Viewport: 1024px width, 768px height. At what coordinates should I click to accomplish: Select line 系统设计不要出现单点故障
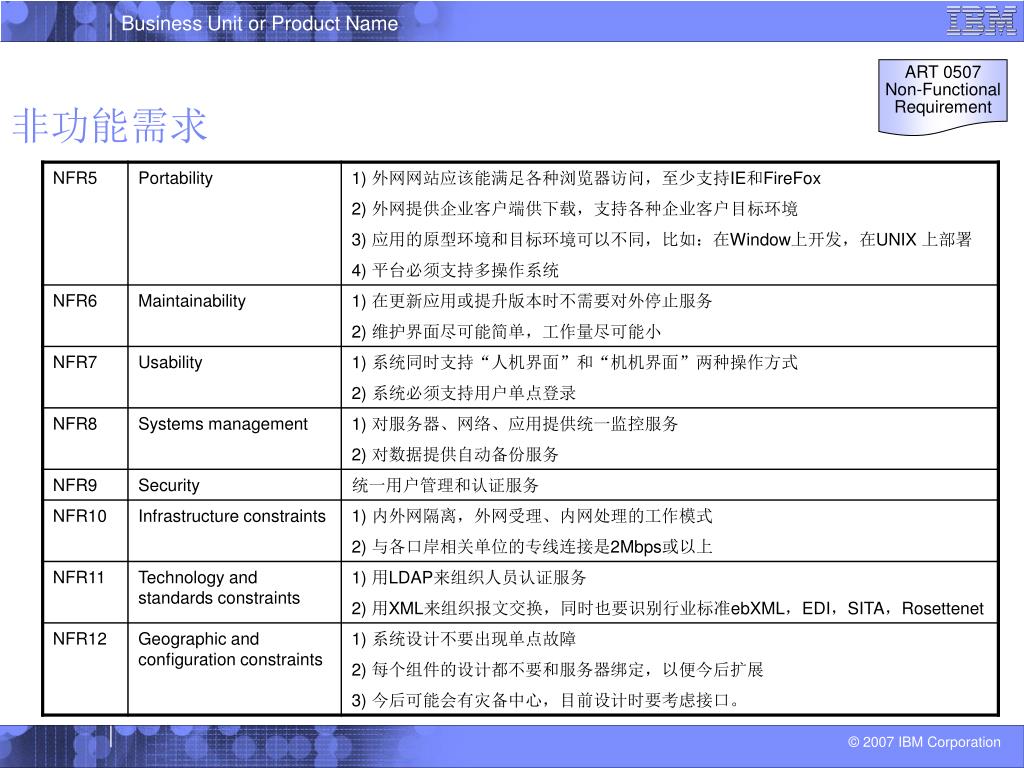pos(464,639)
